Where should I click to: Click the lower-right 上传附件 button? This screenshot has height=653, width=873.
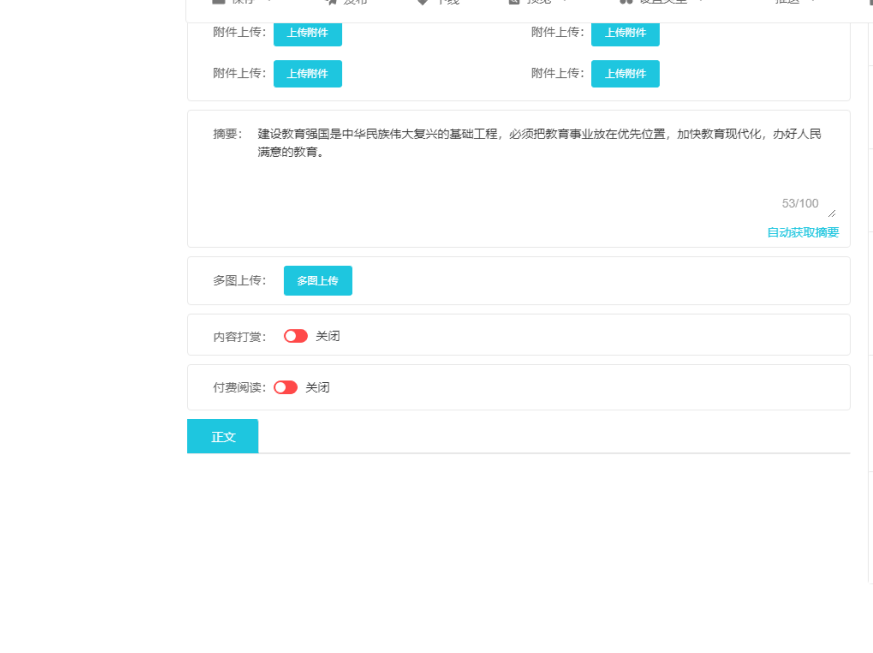(x=625, y=73)
